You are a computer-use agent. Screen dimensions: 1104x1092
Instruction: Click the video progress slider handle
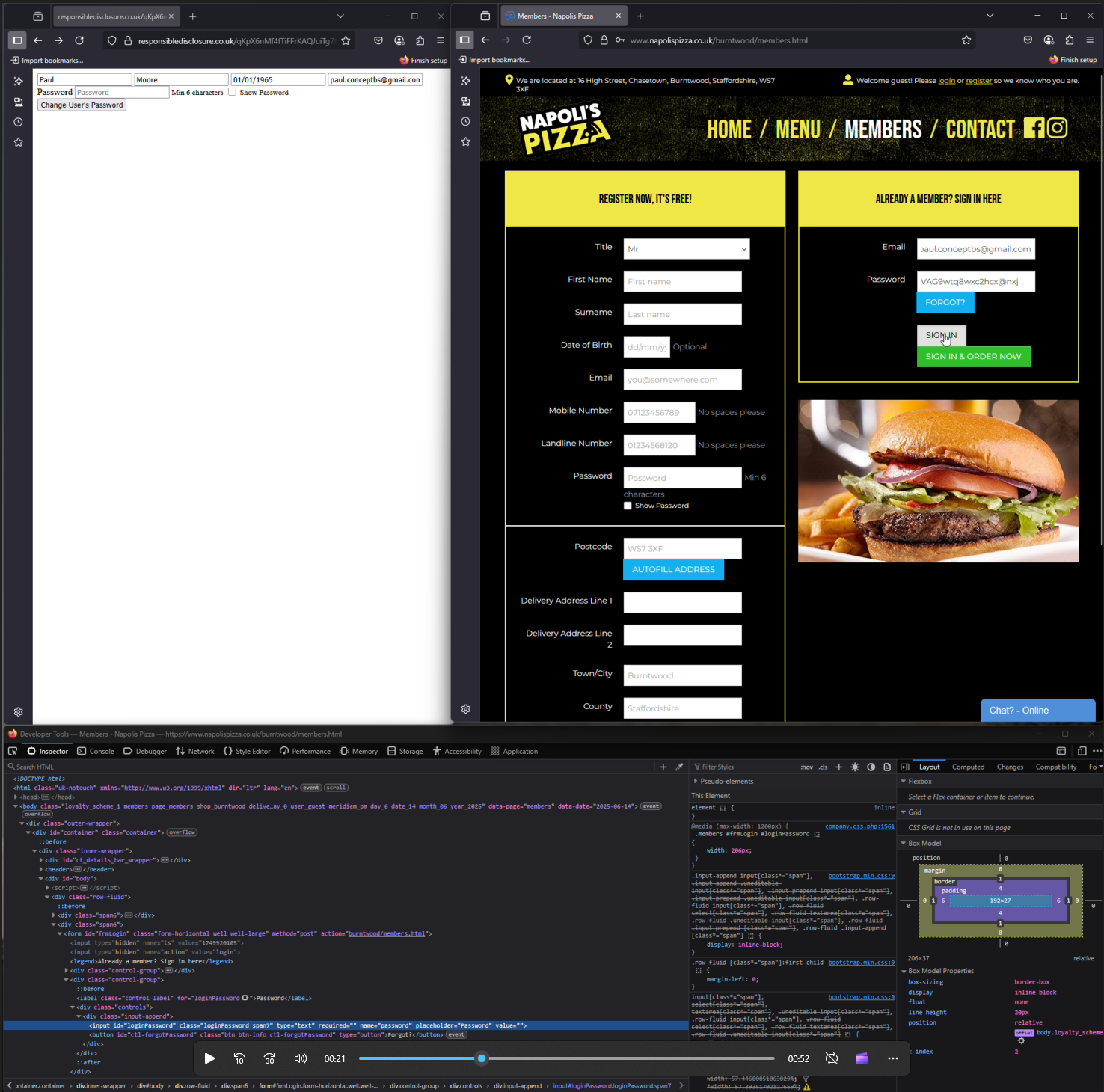(x=482, y=1058)
